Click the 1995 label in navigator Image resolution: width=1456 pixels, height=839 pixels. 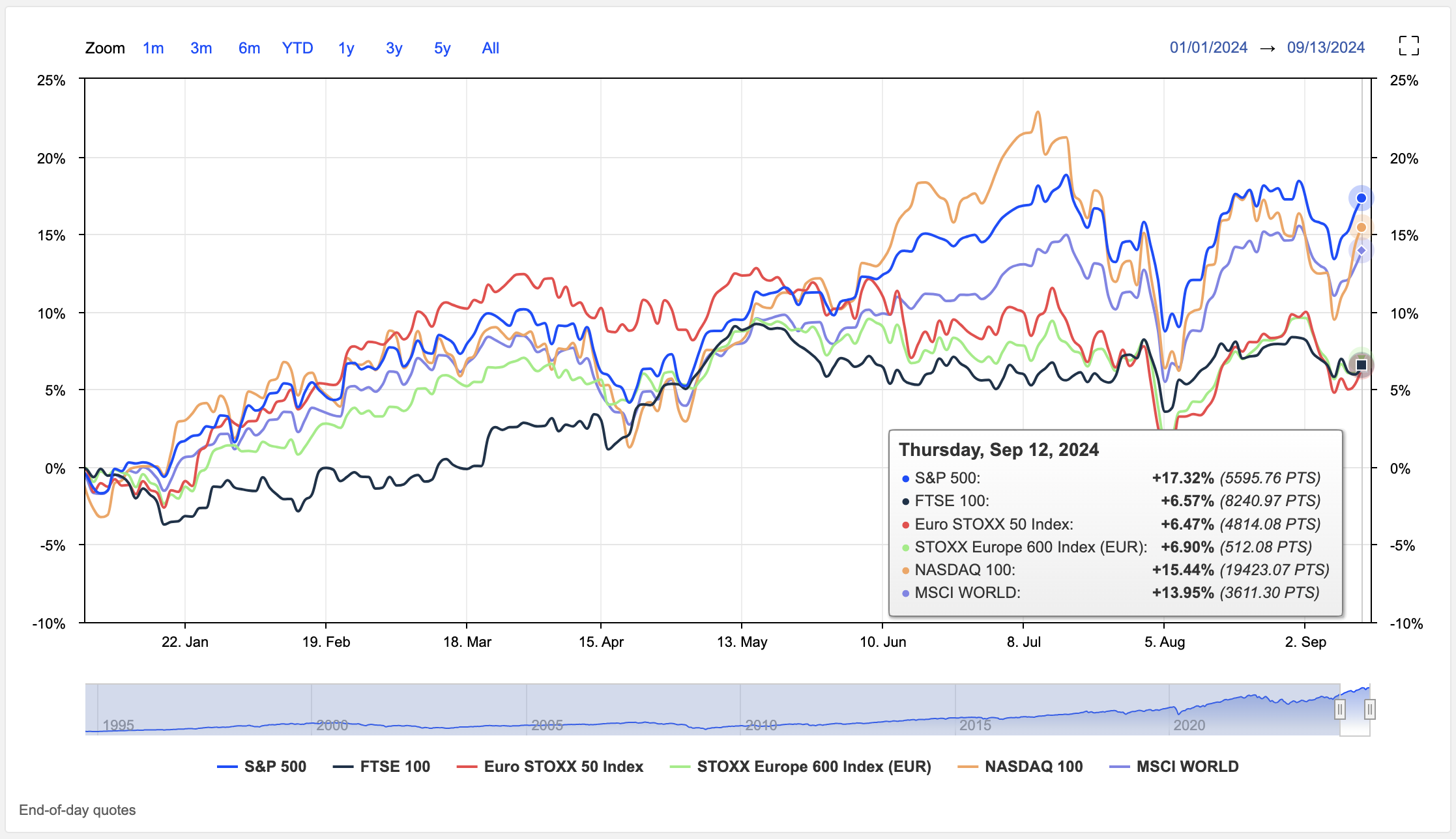click(118, 725)
